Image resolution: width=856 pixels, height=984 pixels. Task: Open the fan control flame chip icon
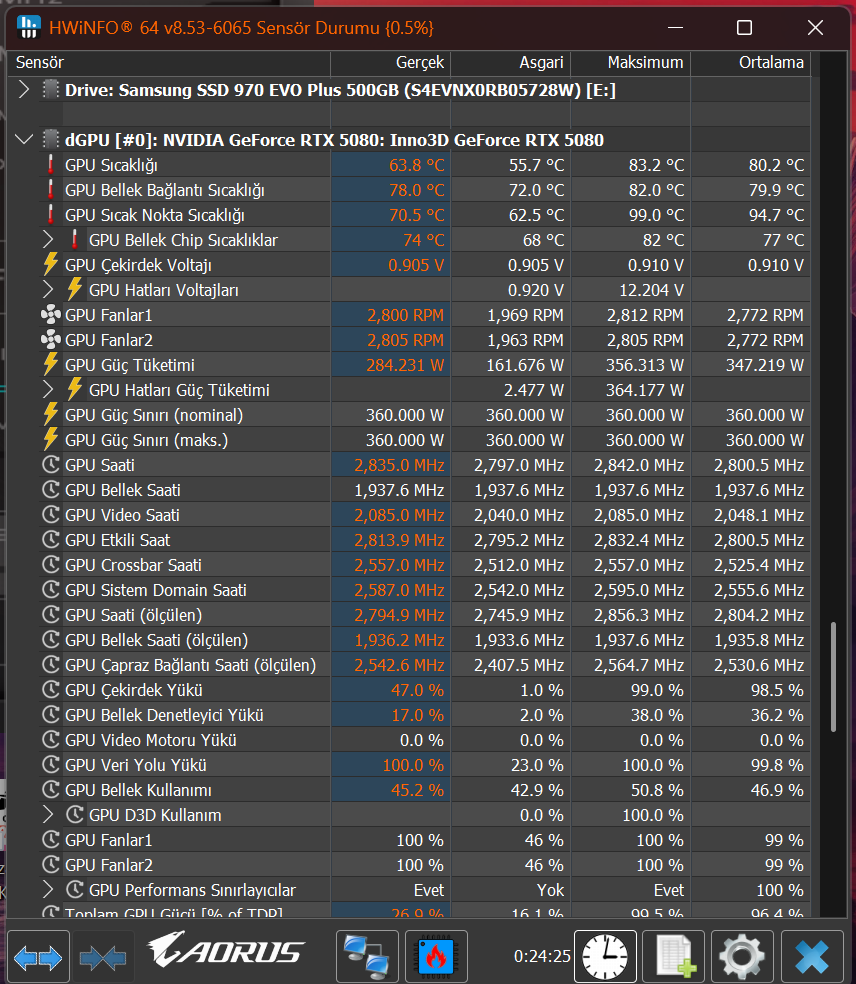pos(436,956)
